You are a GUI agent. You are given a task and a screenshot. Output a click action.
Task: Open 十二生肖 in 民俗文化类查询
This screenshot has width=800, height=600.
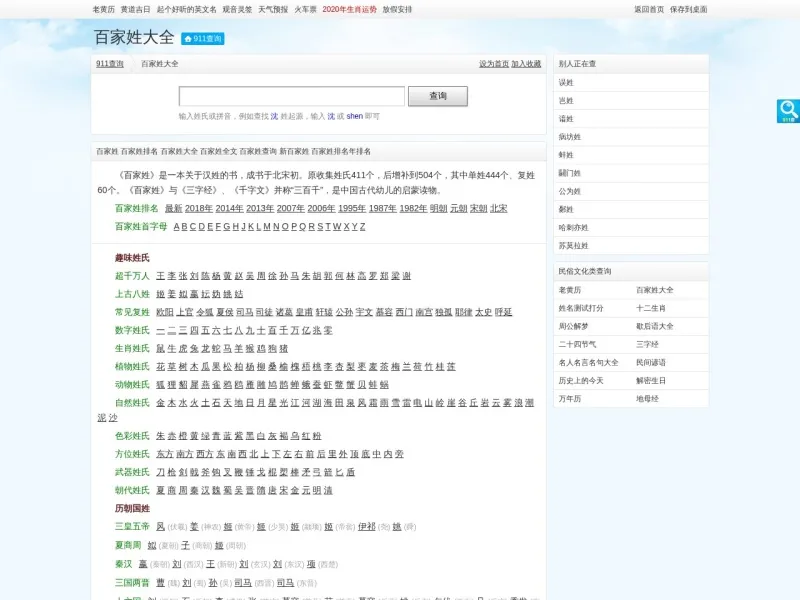(x=651, y=308)
